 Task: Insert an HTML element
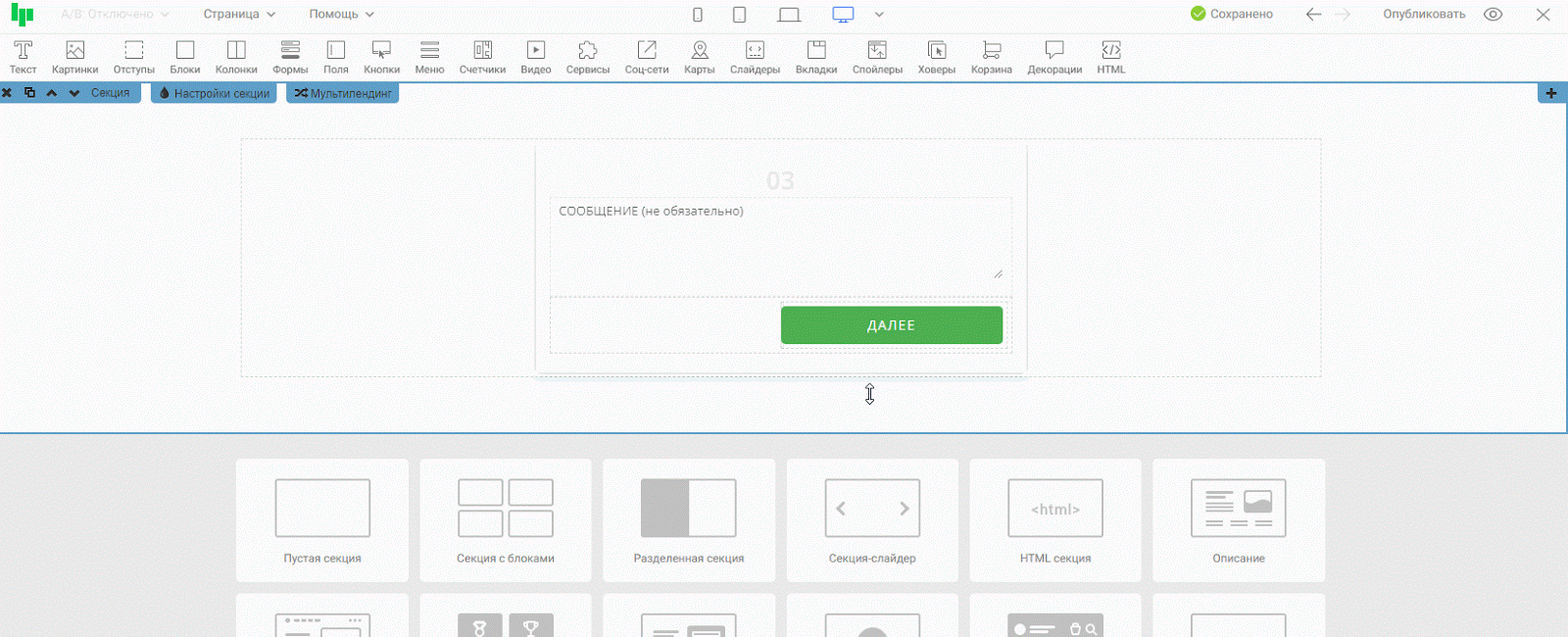tap(1110, 57)
